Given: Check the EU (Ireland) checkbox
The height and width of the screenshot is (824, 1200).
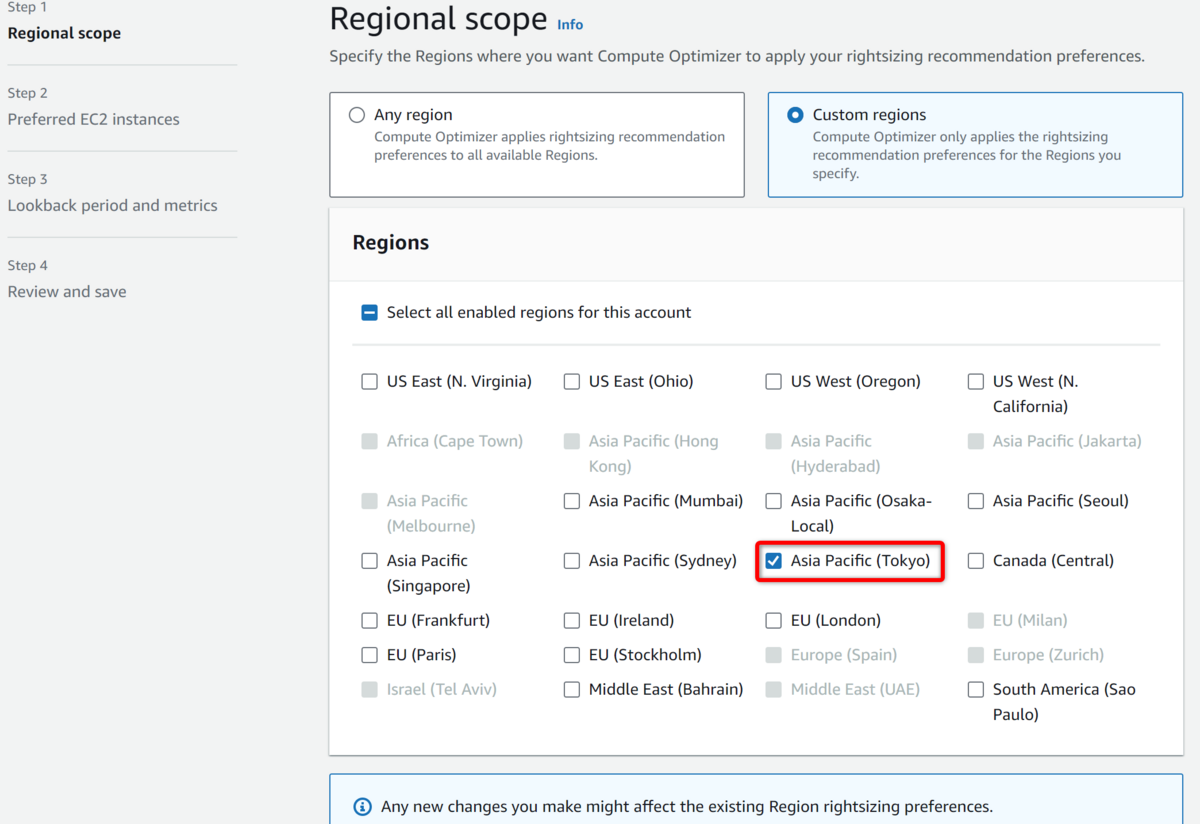Looking at the screenshot, I should click(571, 621).
